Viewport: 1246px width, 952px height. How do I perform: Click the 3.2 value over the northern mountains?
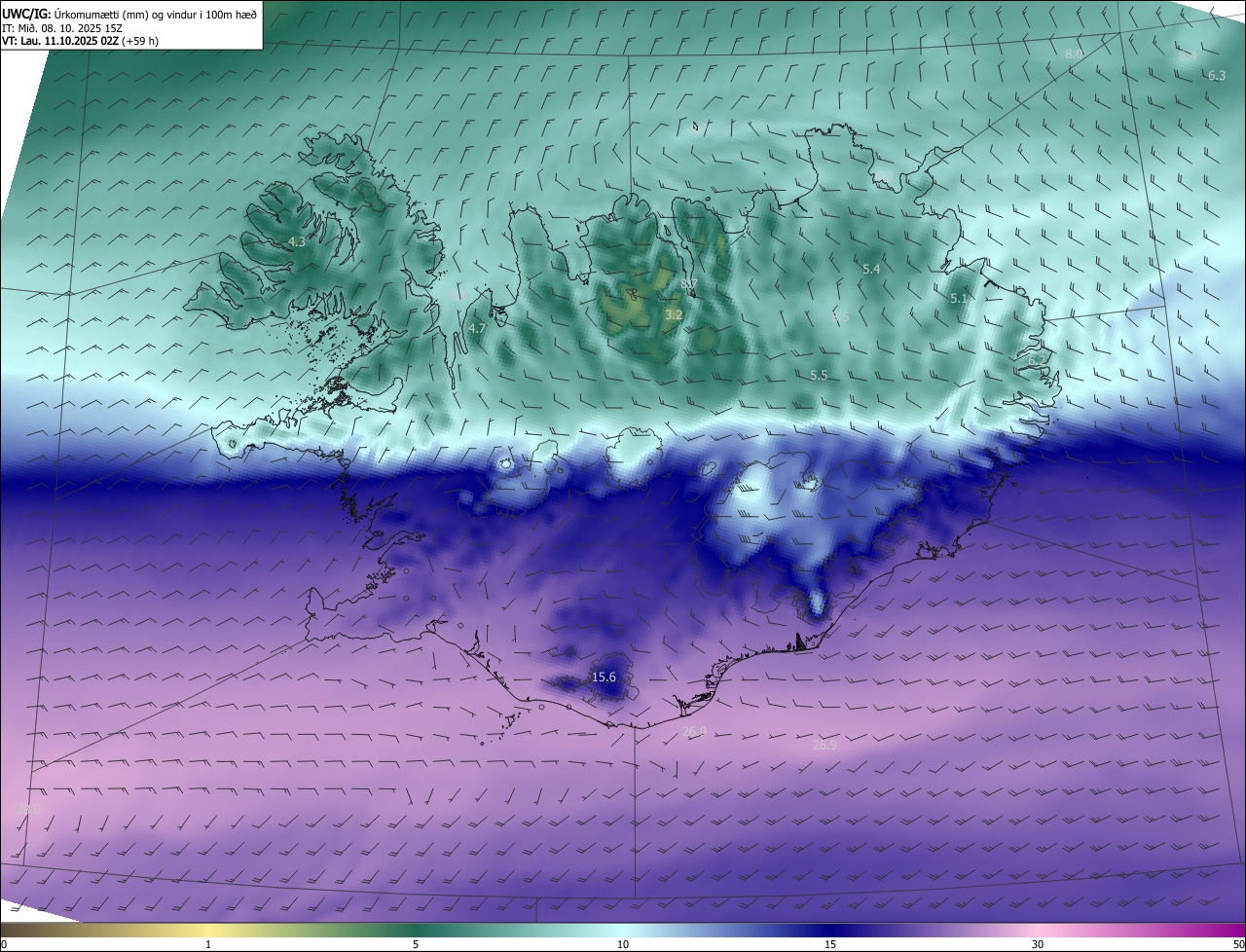674,314
